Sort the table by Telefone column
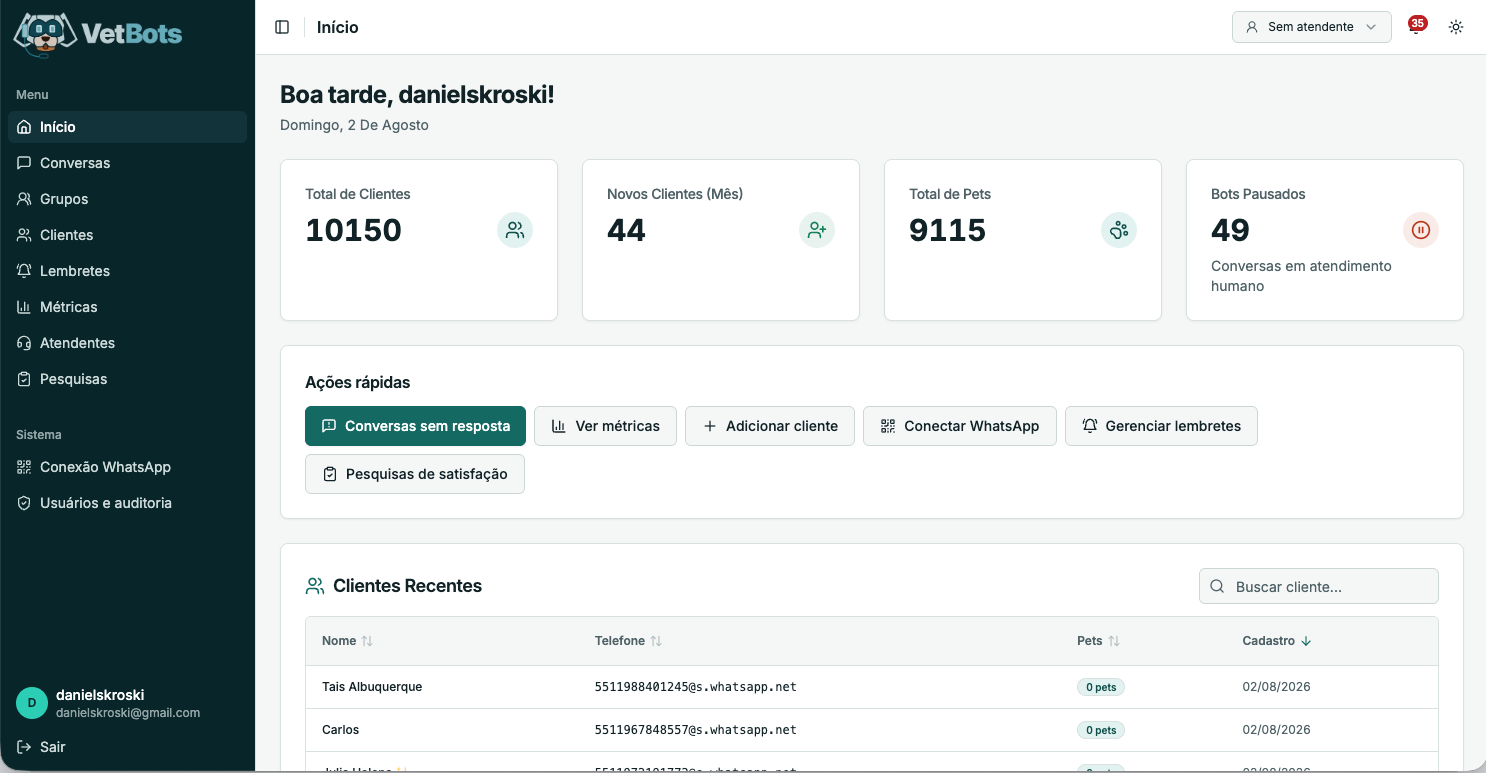This screenshot has width=1486, height=773. pos(628,641)
